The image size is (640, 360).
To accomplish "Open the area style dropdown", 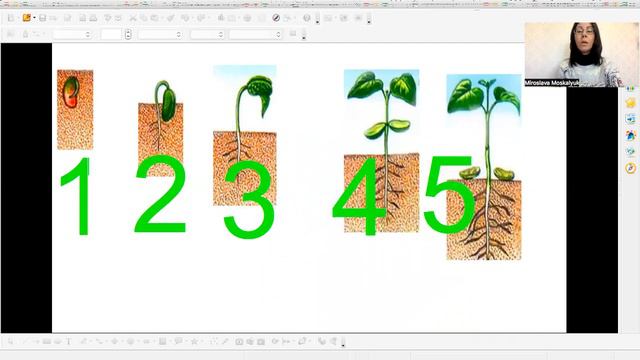I will (x=207, y=35).
